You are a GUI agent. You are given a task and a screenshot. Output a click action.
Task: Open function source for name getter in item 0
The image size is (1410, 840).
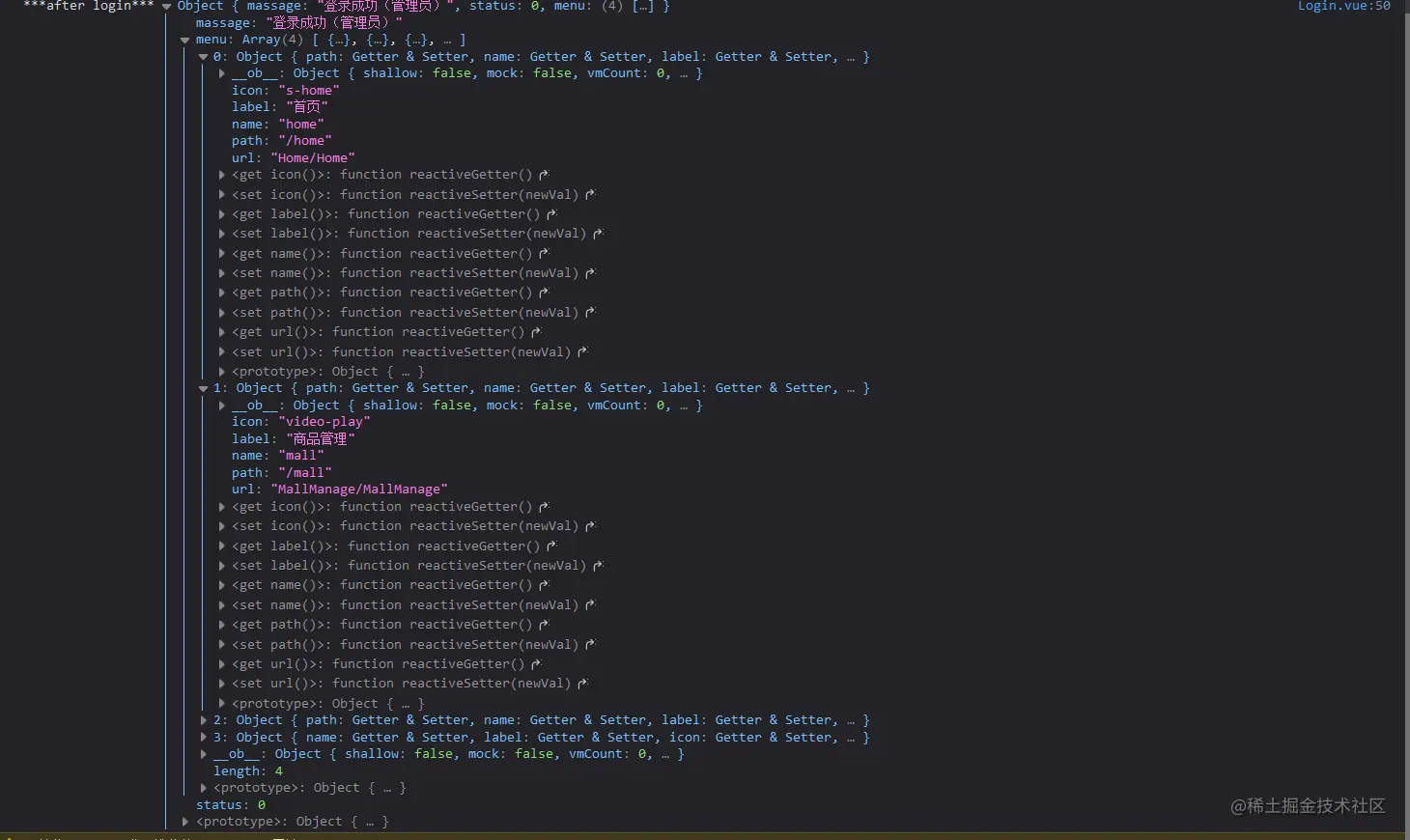pos(541,253)
